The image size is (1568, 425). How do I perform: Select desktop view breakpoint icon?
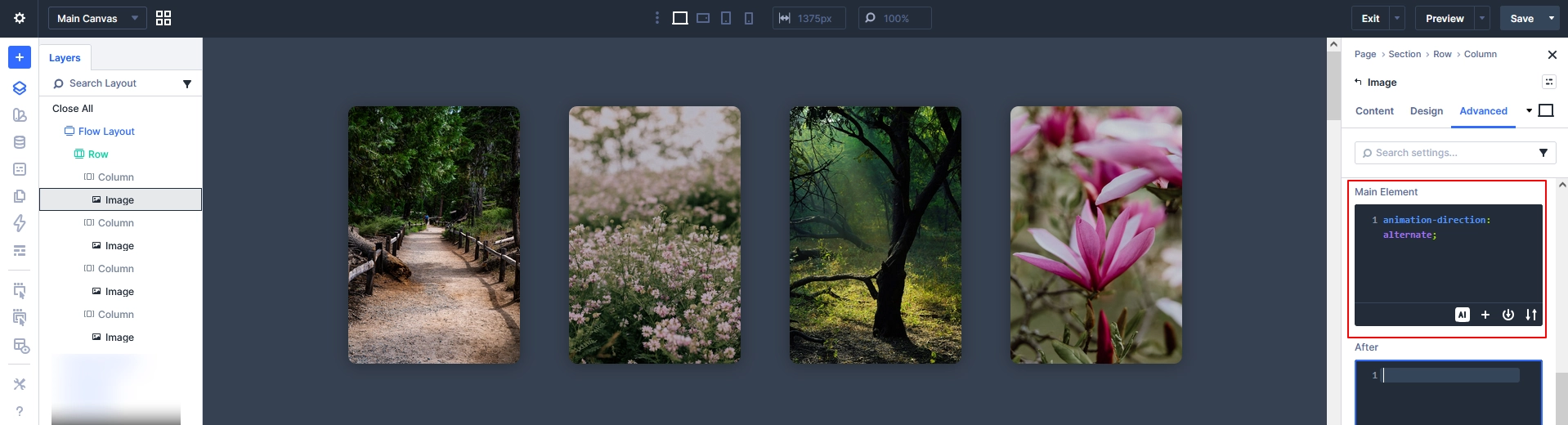[679, 18]
